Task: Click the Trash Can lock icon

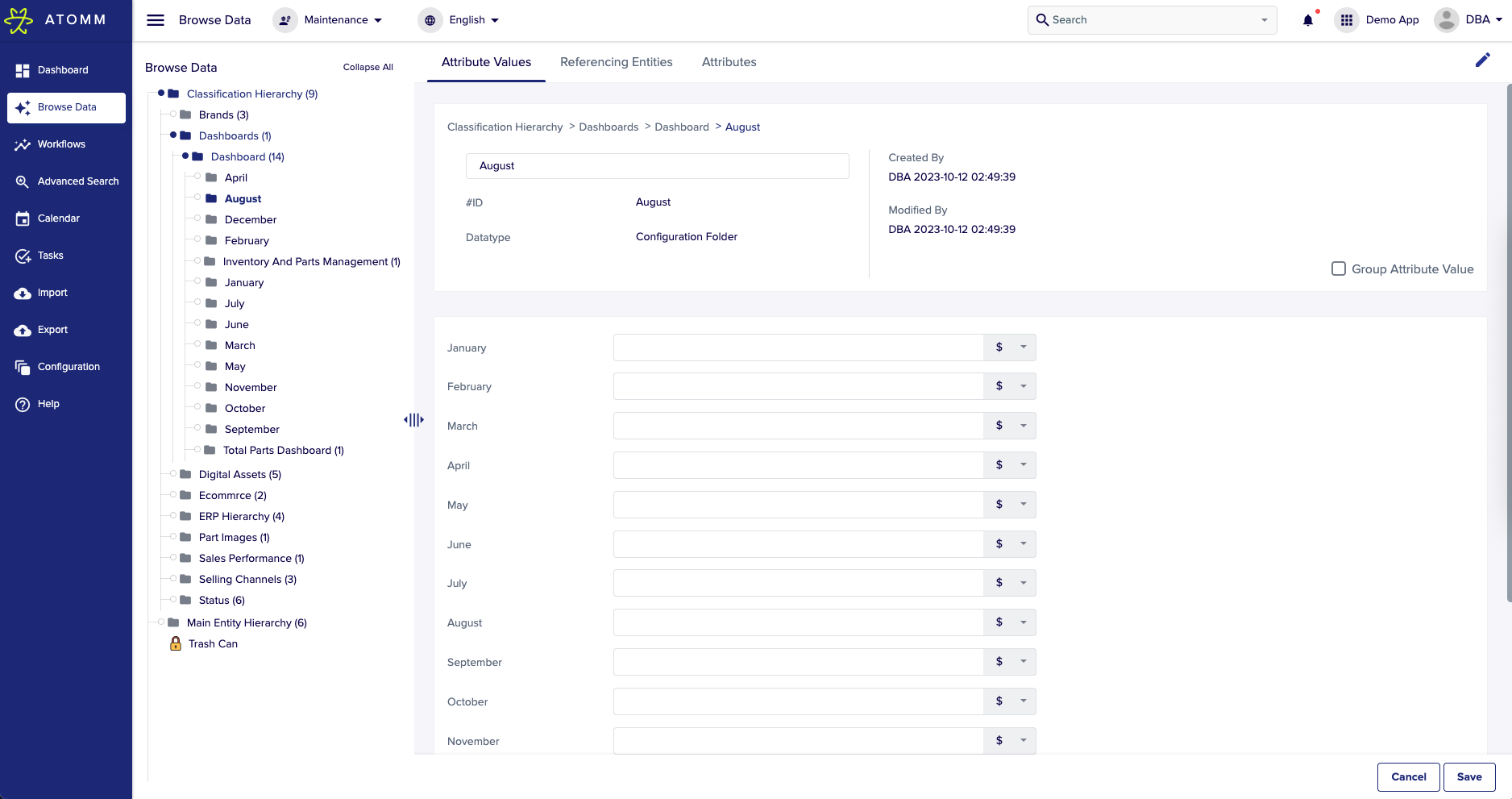Action: tap(175, 643)
